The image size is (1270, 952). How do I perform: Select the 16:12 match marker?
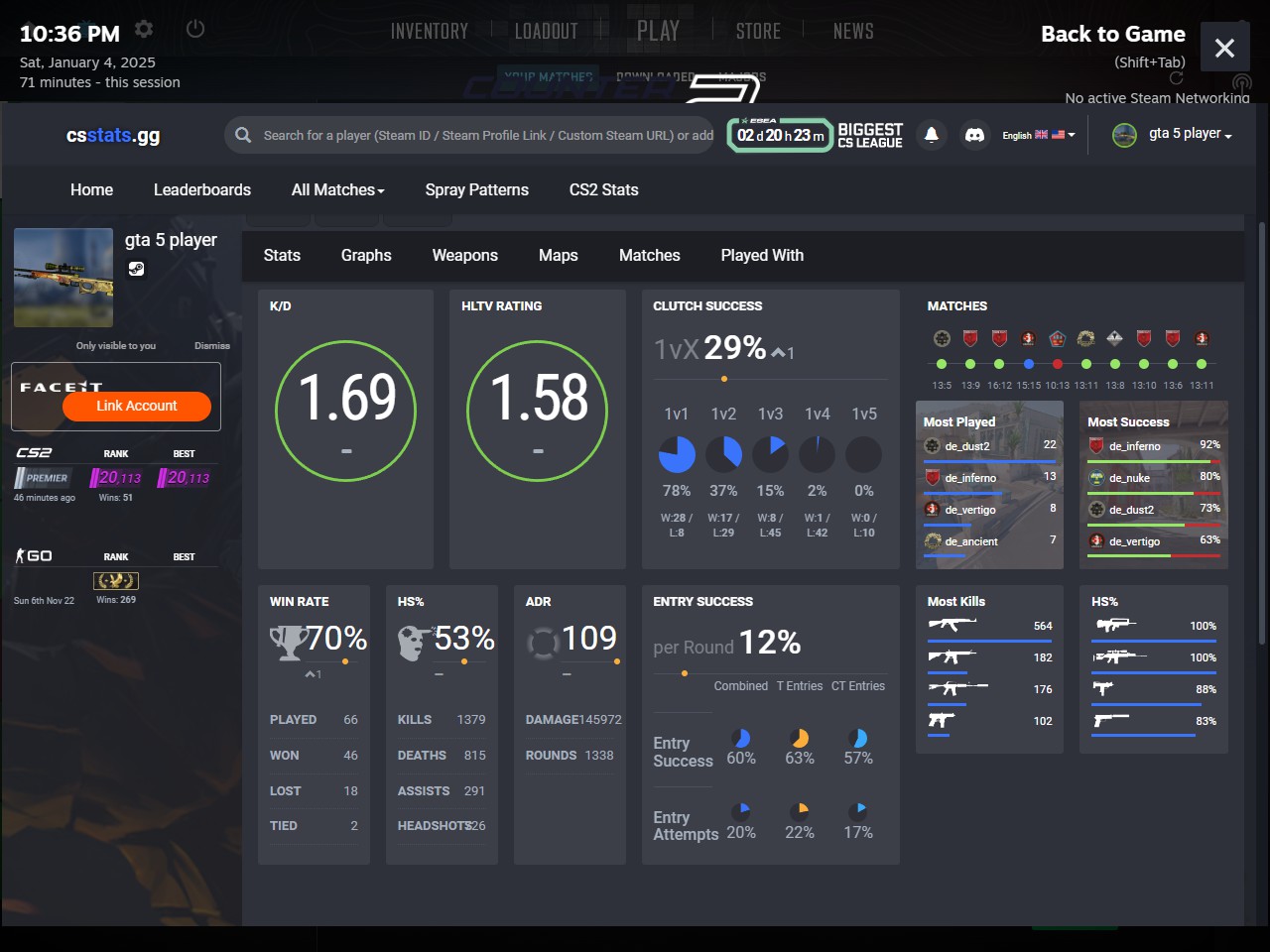(999, 364)
